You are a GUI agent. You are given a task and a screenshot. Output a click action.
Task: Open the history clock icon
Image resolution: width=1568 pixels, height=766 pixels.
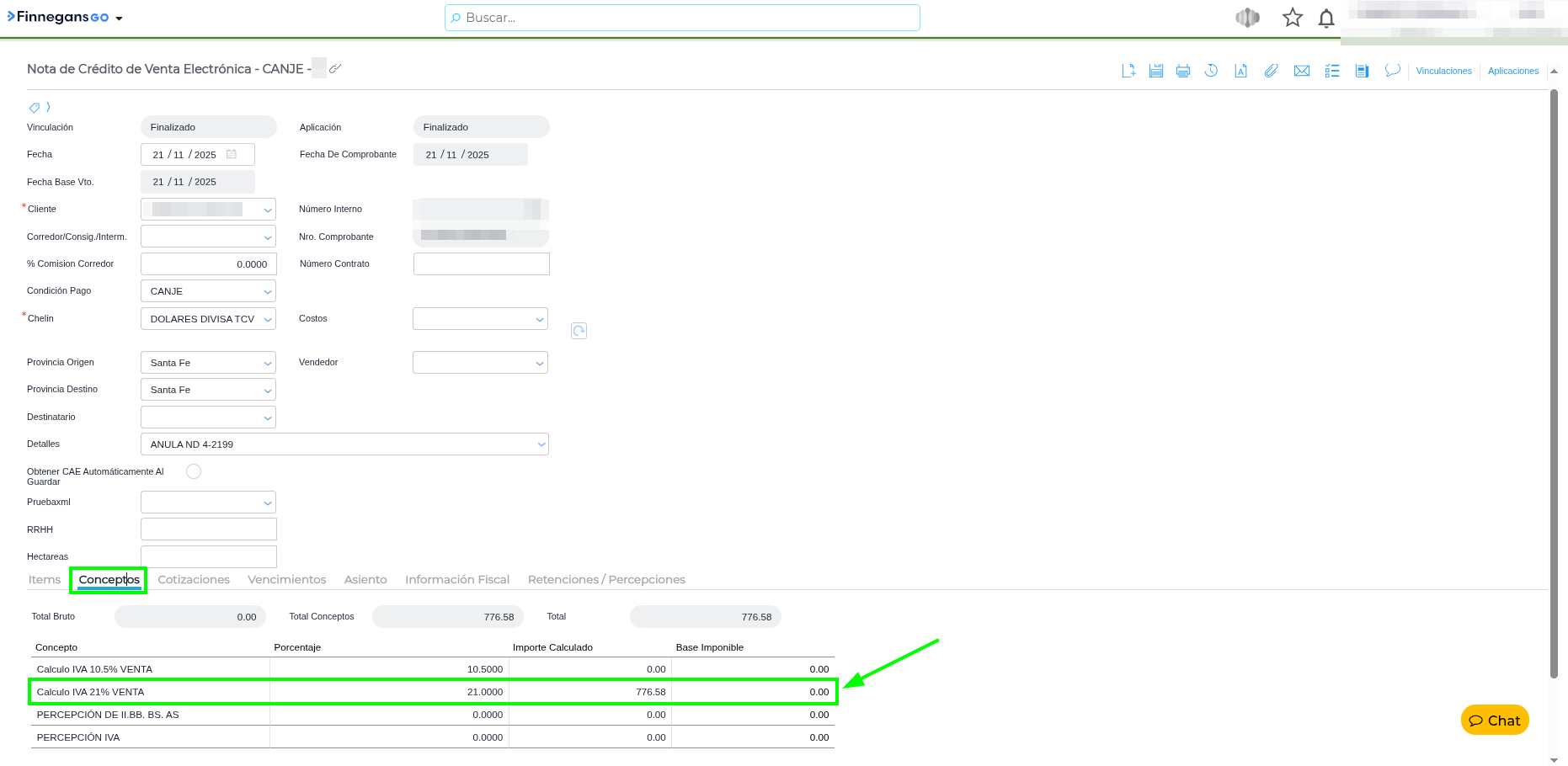(1211, 71)
